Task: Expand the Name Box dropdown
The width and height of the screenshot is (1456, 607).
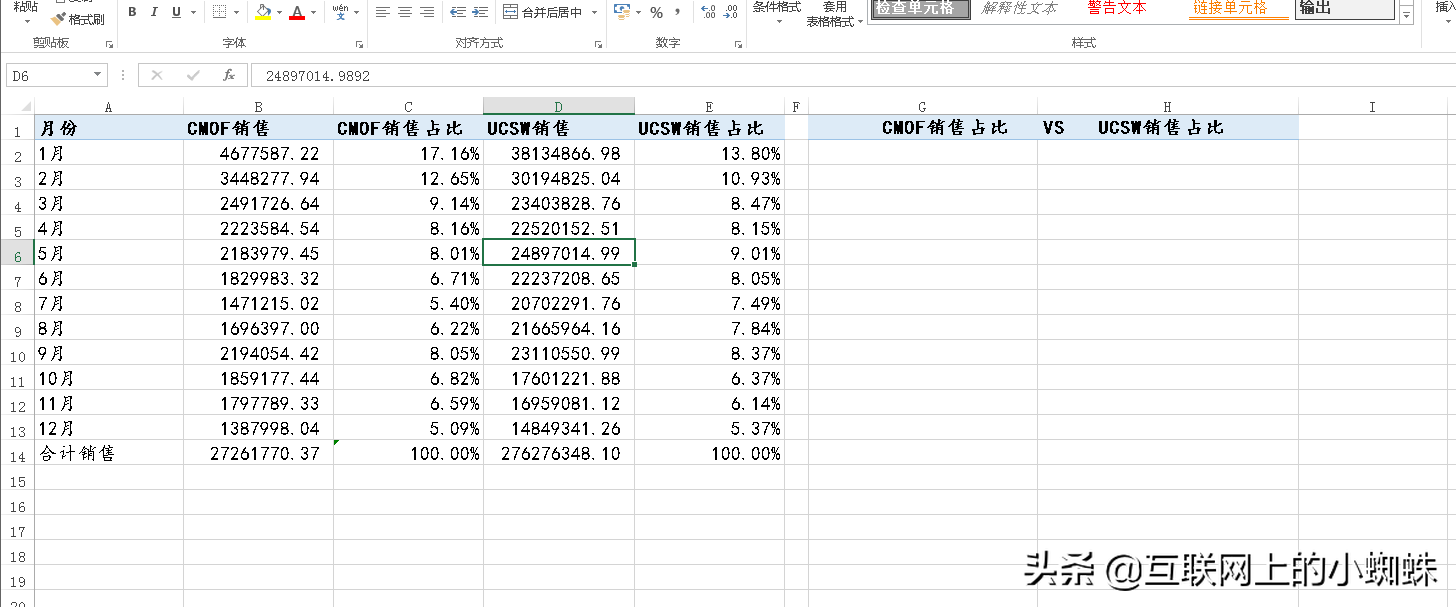Action: [x=98, y=75]
